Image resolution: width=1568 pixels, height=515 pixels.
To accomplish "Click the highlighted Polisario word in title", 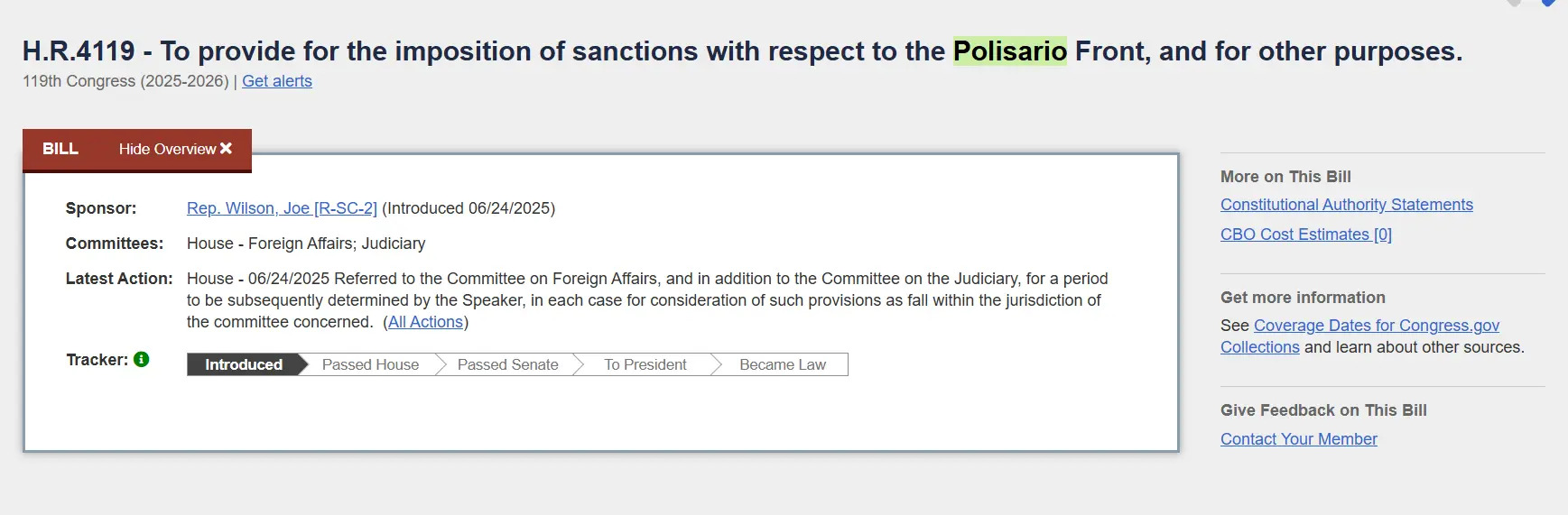I will (x=1010, y=51).
